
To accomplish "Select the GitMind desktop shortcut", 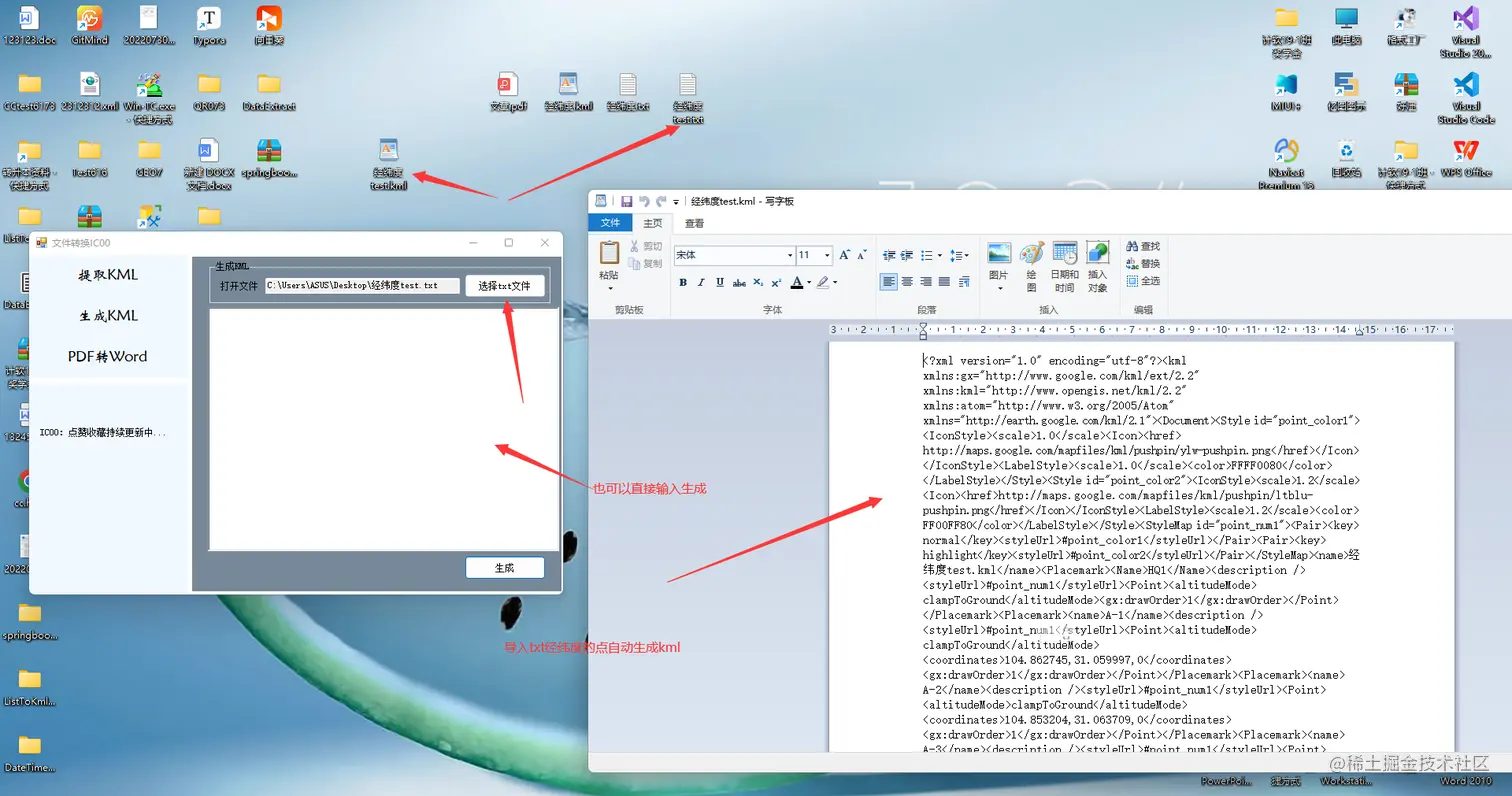I will click(x=90, y=27).
